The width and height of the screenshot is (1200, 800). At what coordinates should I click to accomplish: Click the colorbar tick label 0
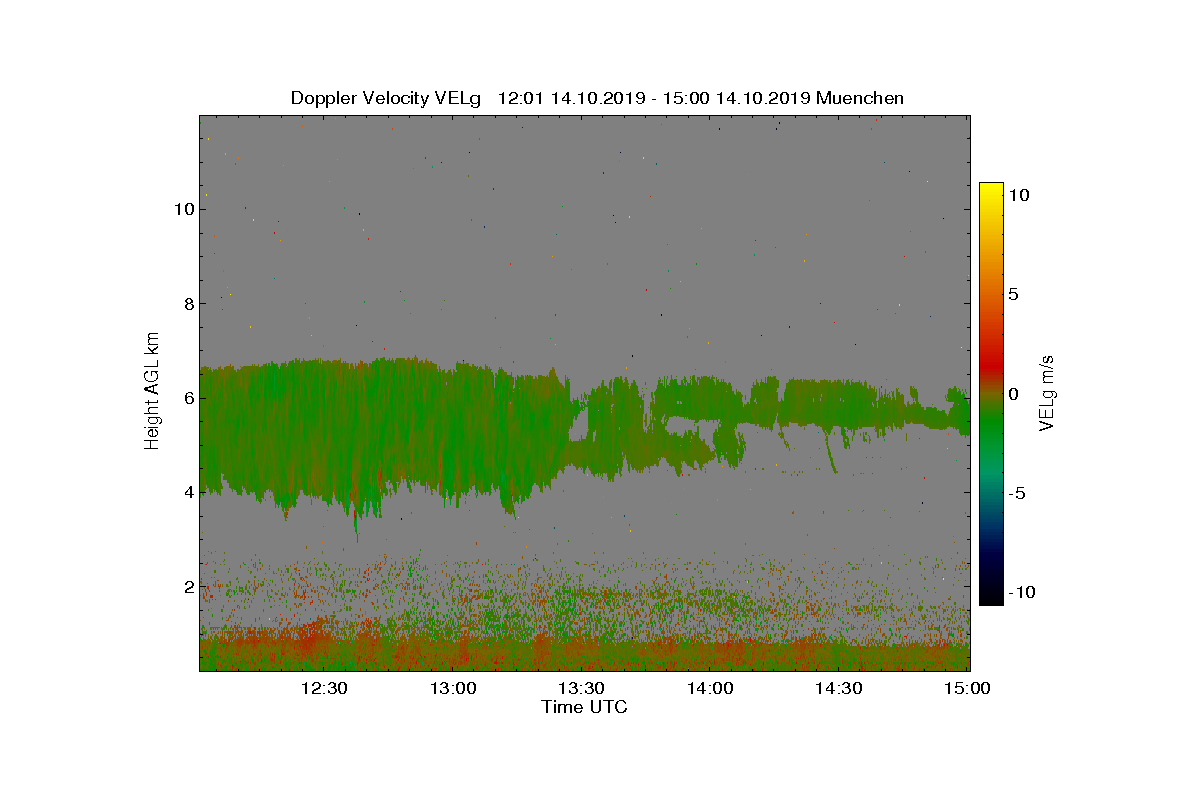[1013, 394]
